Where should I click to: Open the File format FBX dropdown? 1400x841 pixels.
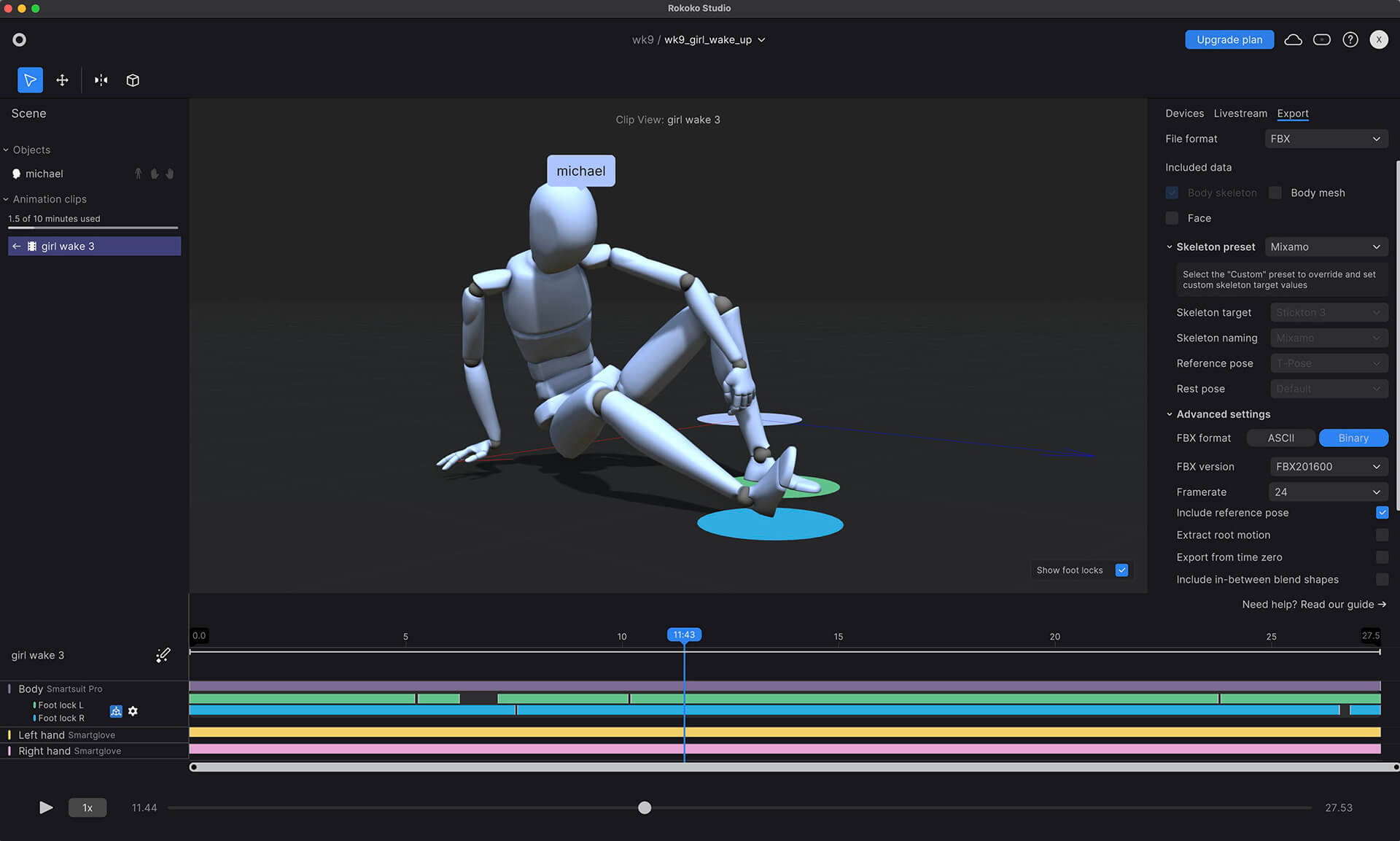click(1325, 139)
